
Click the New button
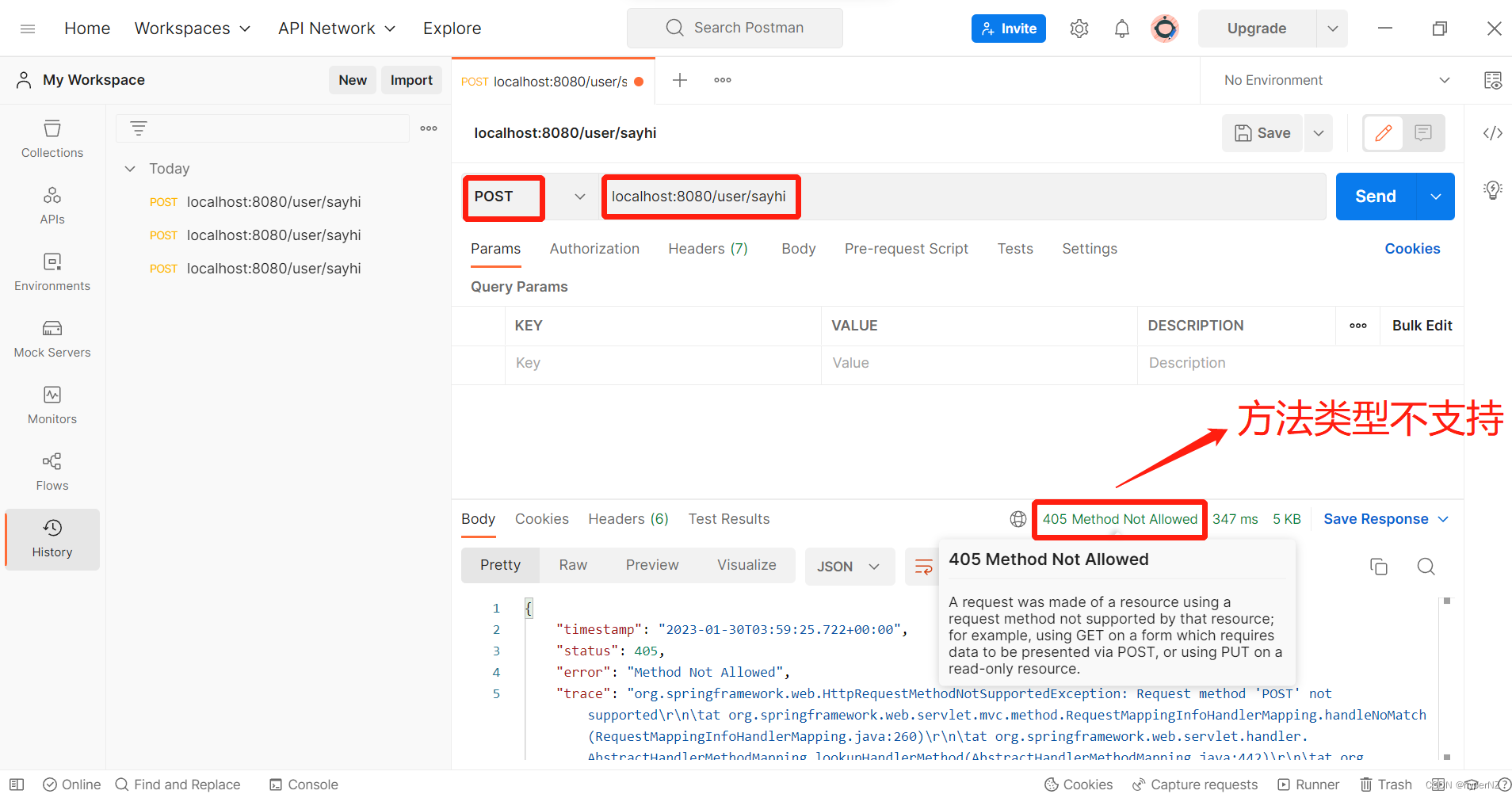(353, 80)
